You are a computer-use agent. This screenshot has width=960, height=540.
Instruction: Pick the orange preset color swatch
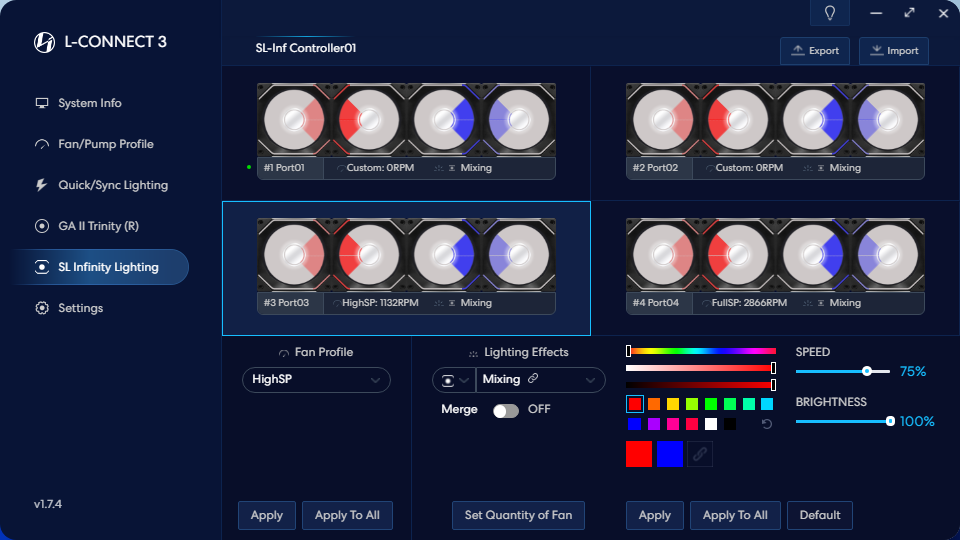[x=654, y=404]
